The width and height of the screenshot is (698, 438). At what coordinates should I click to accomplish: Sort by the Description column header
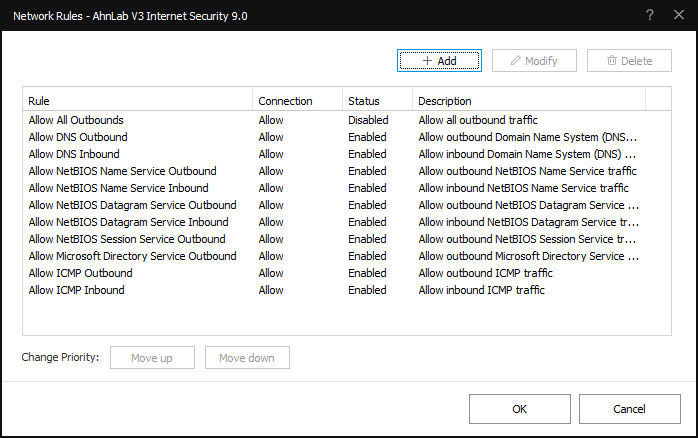tap(529, 101)
